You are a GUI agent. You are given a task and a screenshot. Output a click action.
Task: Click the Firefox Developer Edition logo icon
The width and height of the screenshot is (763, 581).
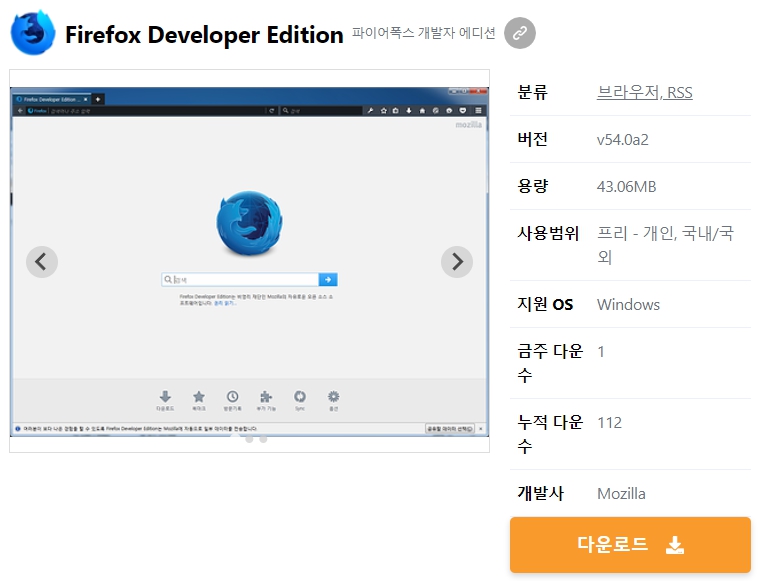[x=33, y=33]
